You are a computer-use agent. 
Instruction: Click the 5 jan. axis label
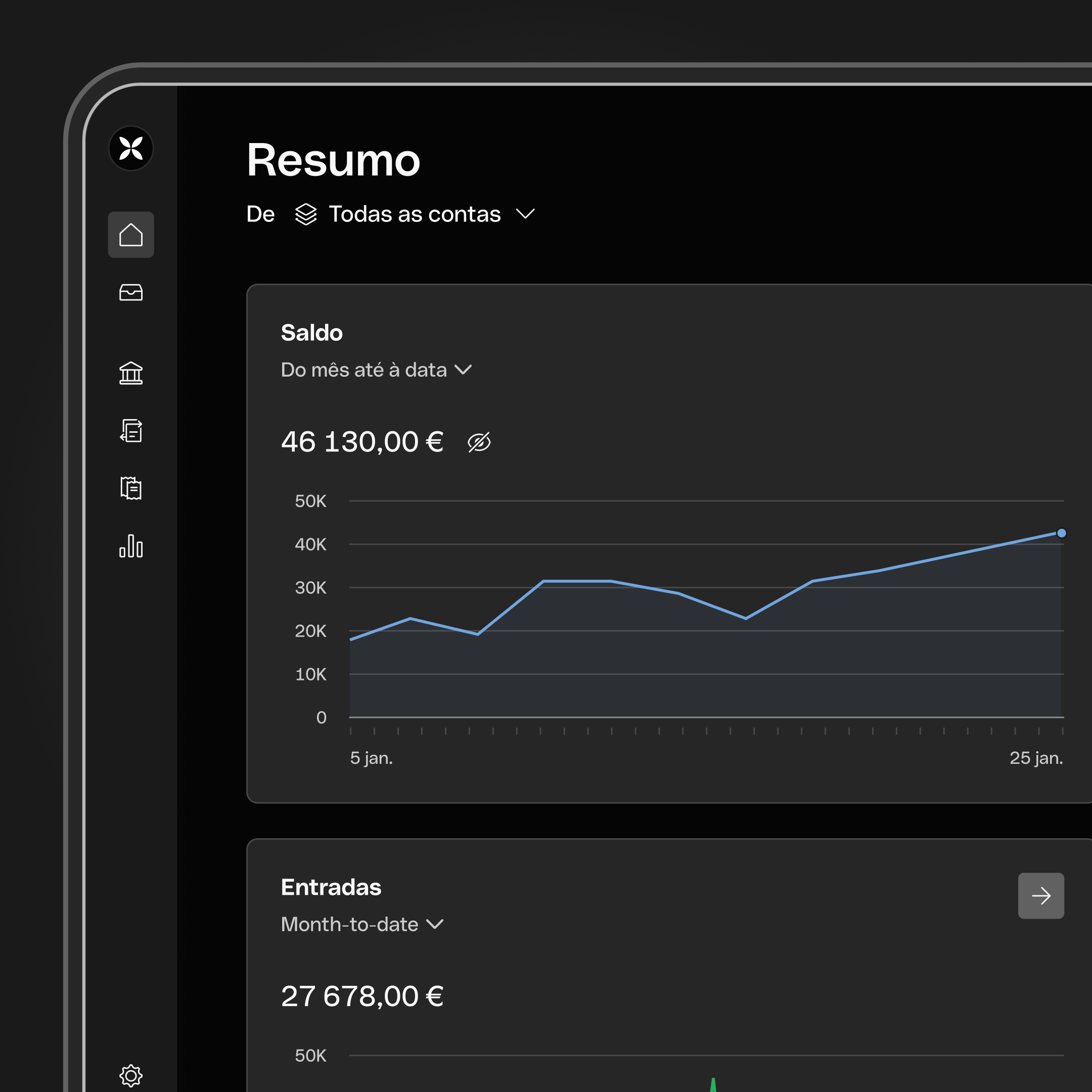(x=372, y=758)
